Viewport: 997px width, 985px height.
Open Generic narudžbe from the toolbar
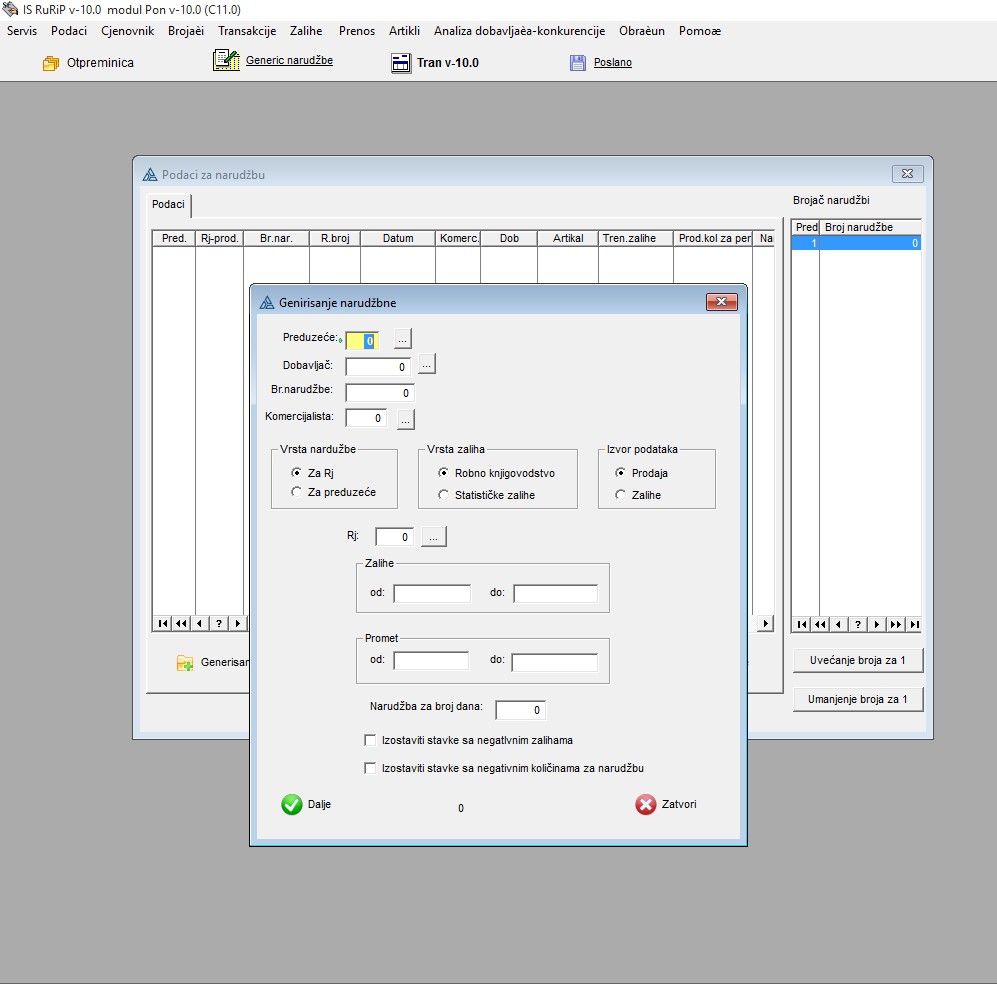coord(226,61)
